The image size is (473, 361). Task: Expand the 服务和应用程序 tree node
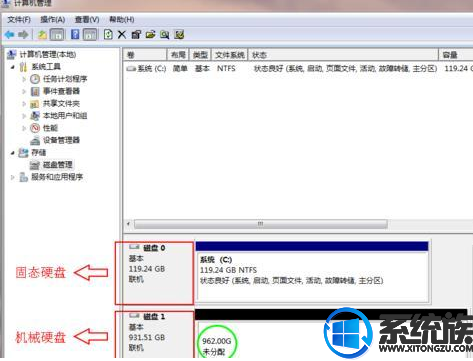click(13, 177)
